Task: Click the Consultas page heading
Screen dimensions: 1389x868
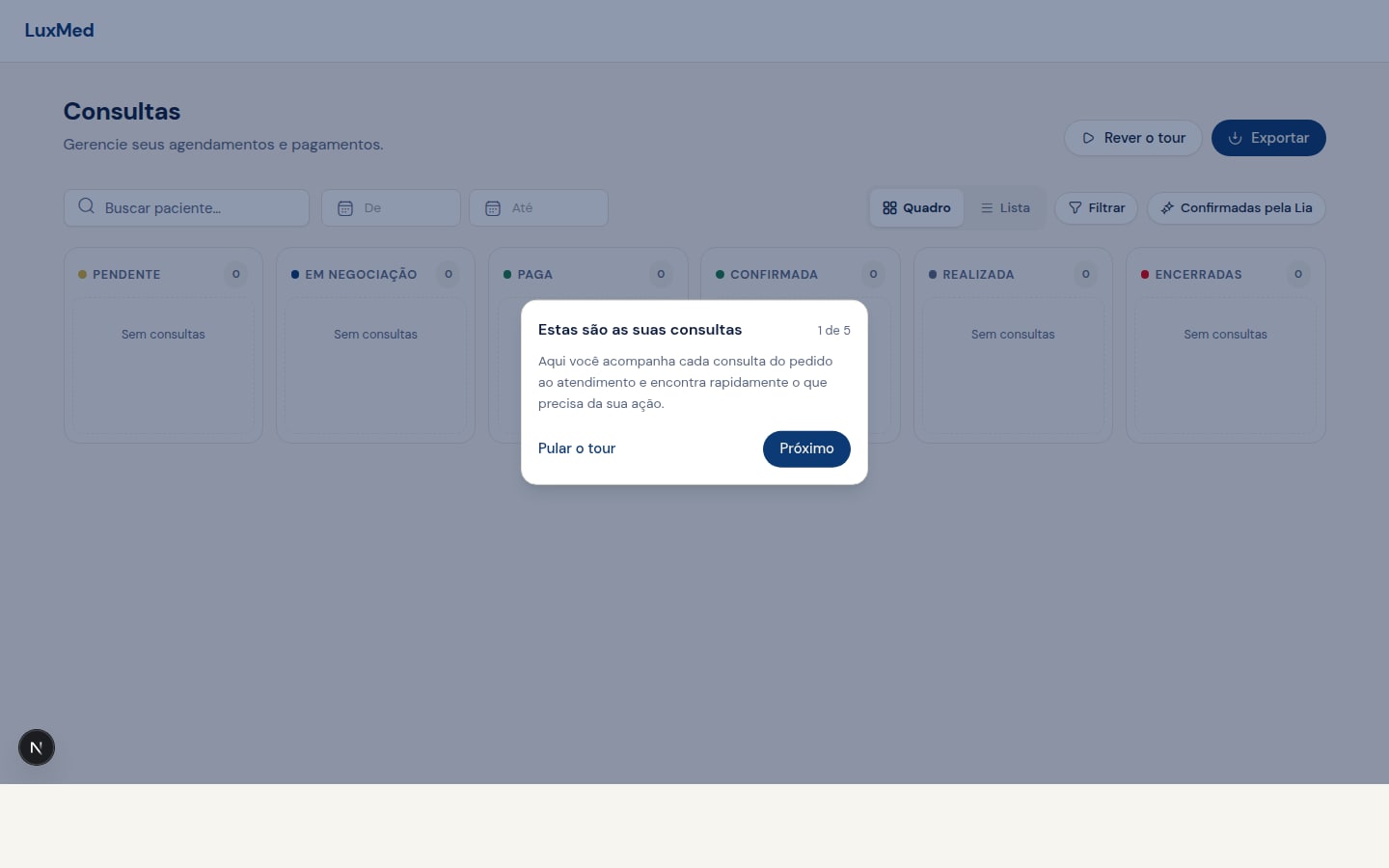Action: 122,112
